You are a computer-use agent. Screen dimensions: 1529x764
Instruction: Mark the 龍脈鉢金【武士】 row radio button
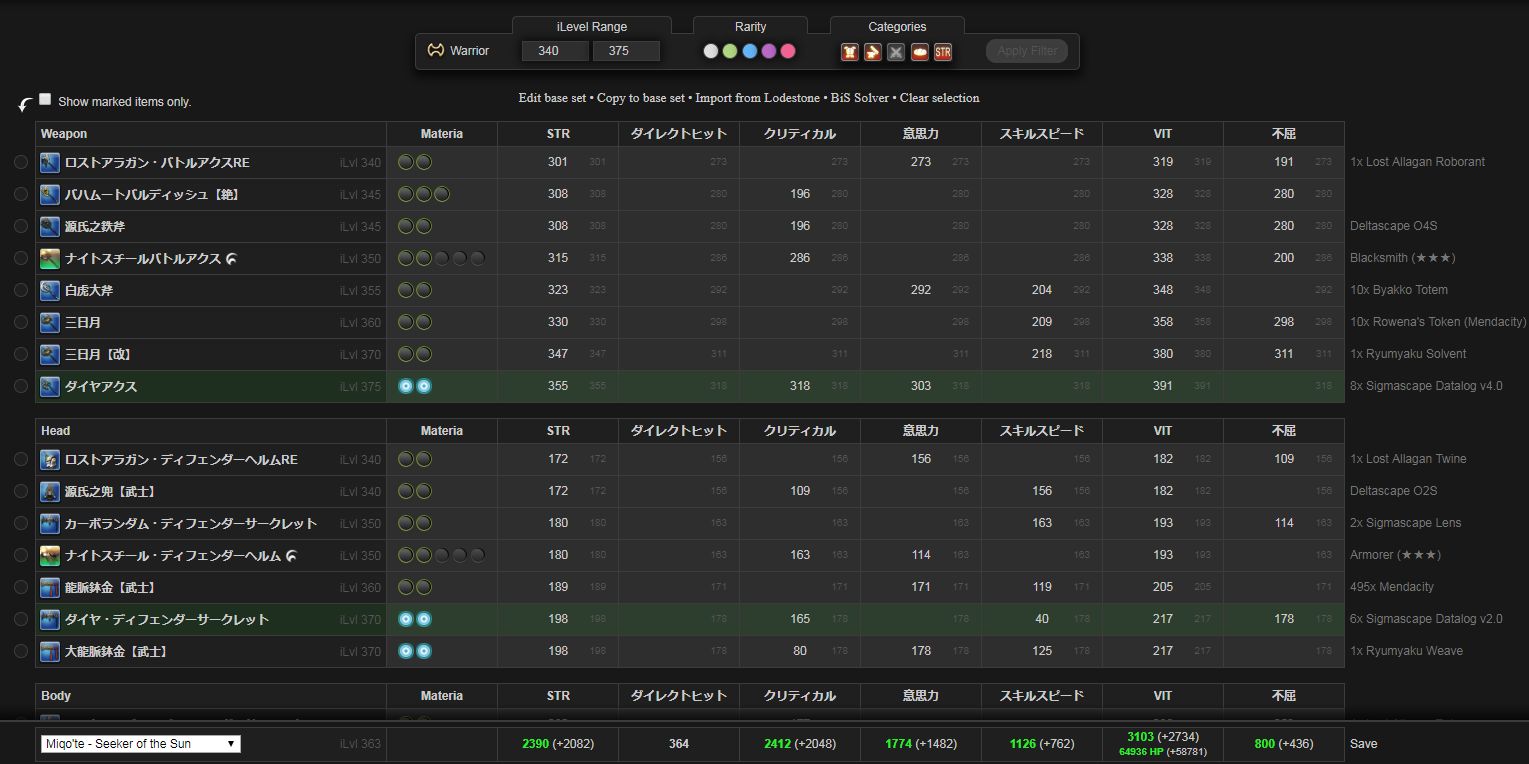coord(21,587)
